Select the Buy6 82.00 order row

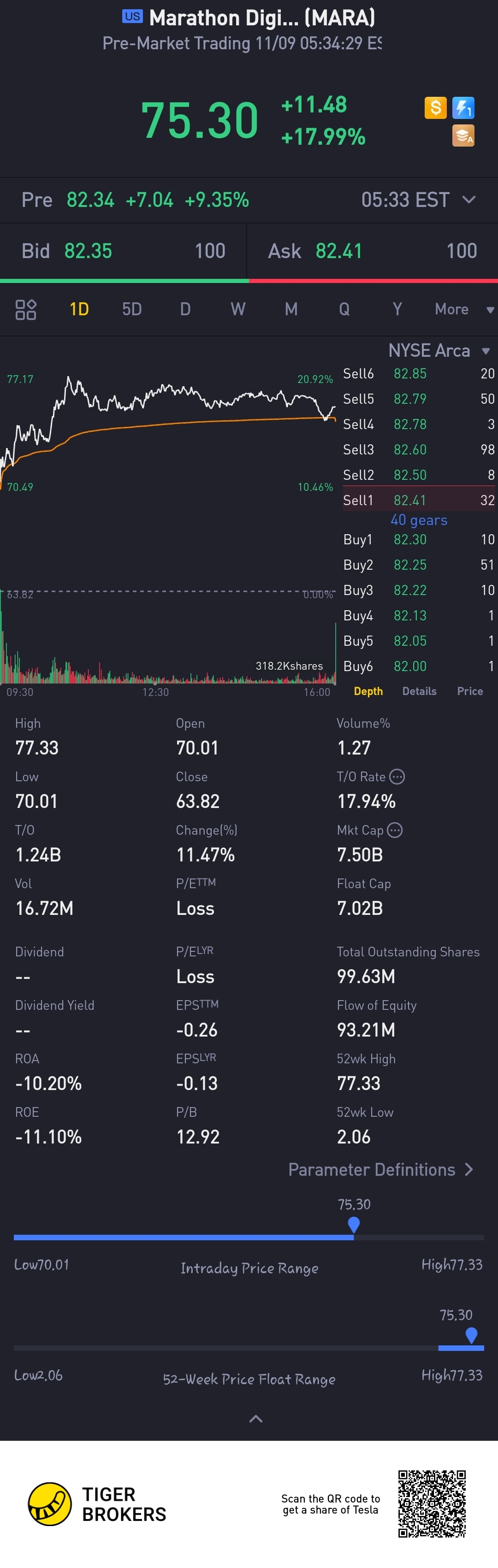[419, 666]
